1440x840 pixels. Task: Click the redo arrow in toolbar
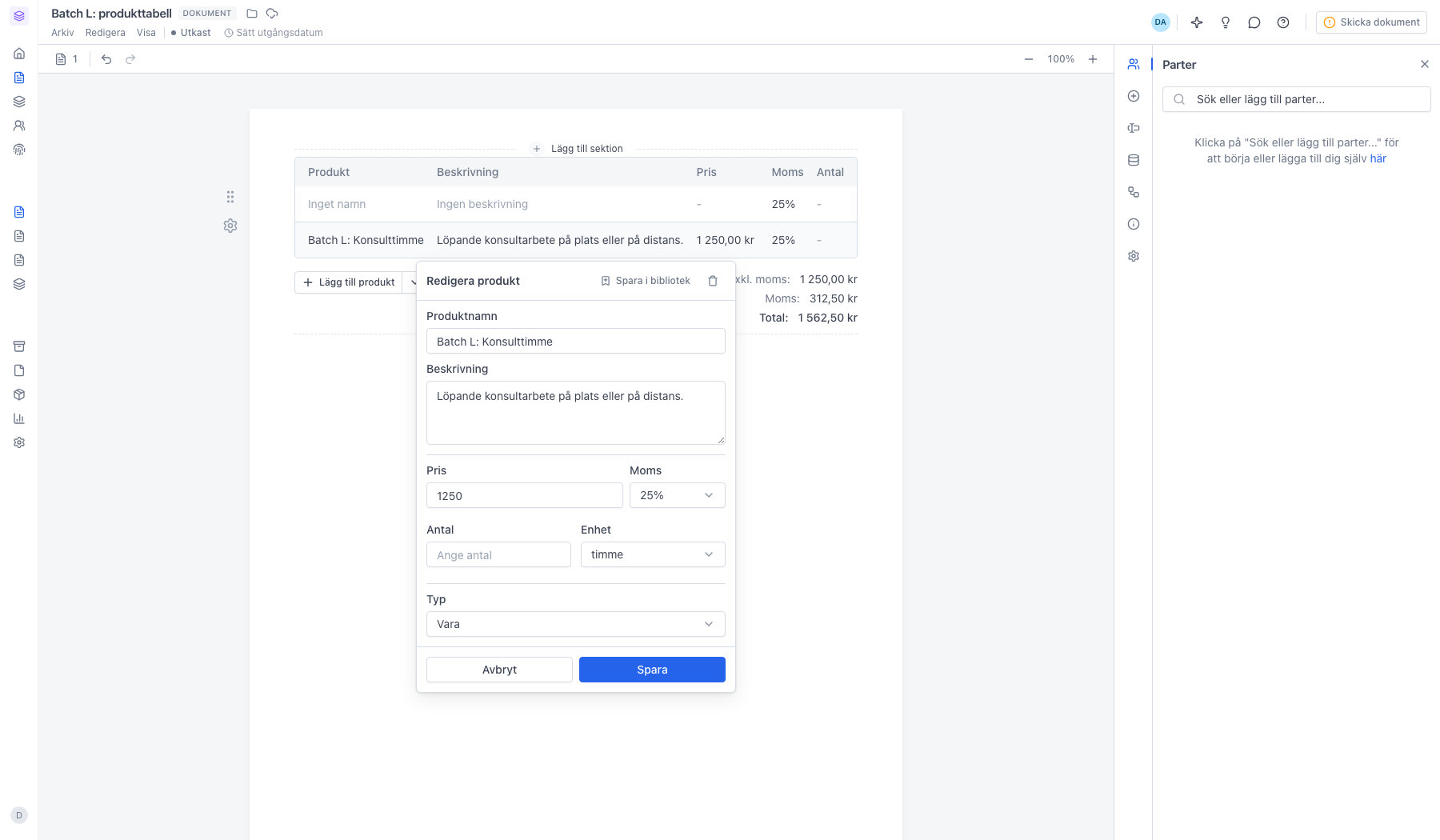[x=130, y=59]
